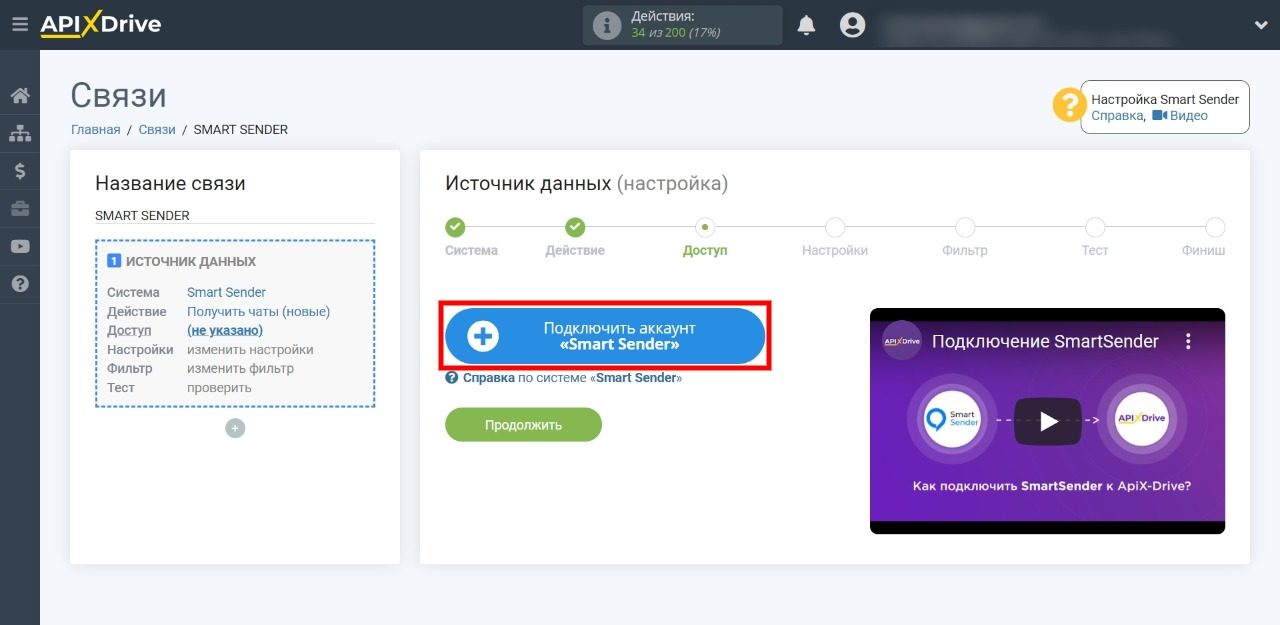Click the (не указано) access link
Viewport: 1280px width, 625px height.
[x=225, y=330]
